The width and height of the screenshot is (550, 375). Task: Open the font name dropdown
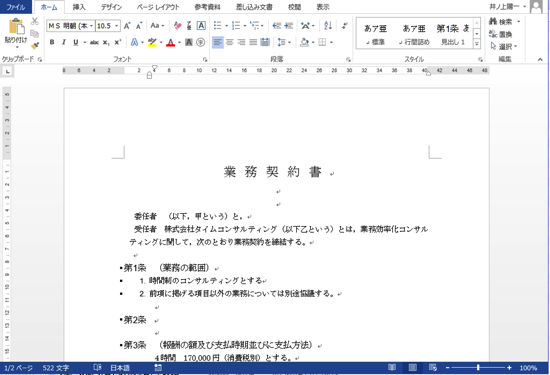[x=92, y=26]
